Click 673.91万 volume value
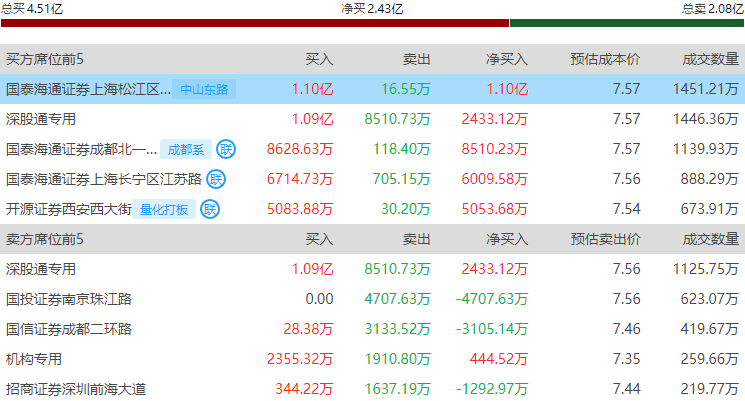745x401 pixels. point(710,209)
